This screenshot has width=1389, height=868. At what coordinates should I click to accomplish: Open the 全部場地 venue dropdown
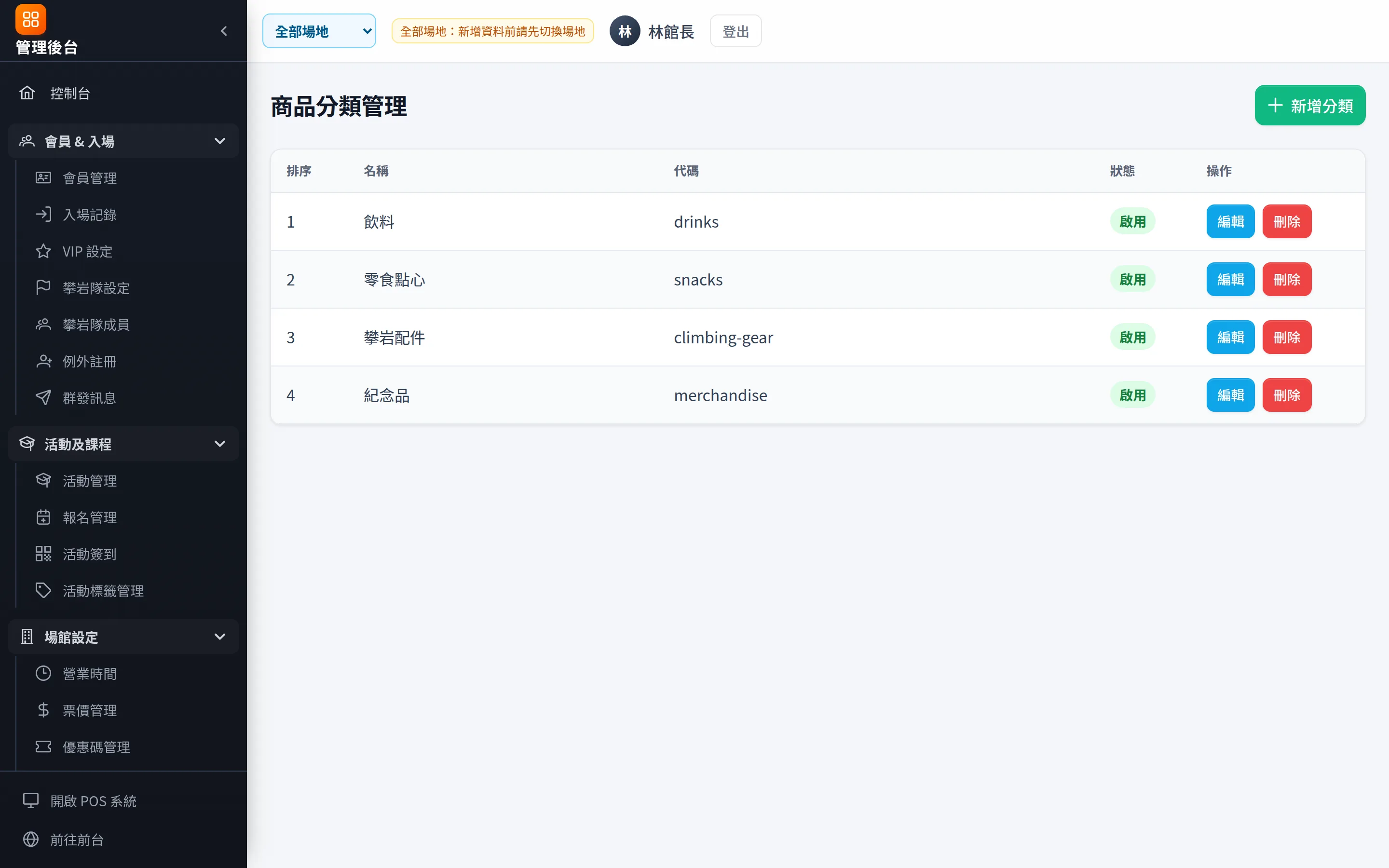pos(319,31)
